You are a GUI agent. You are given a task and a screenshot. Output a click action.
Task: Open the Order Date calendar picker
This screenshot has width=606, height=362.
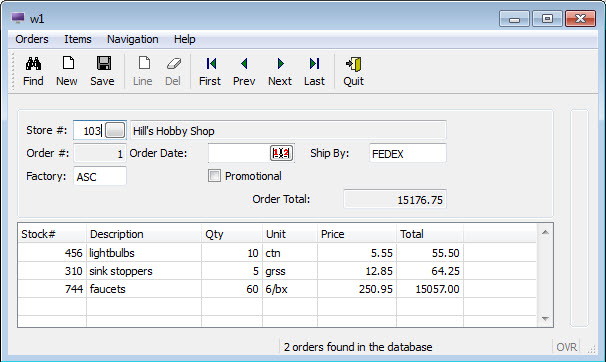pos(281,153)
